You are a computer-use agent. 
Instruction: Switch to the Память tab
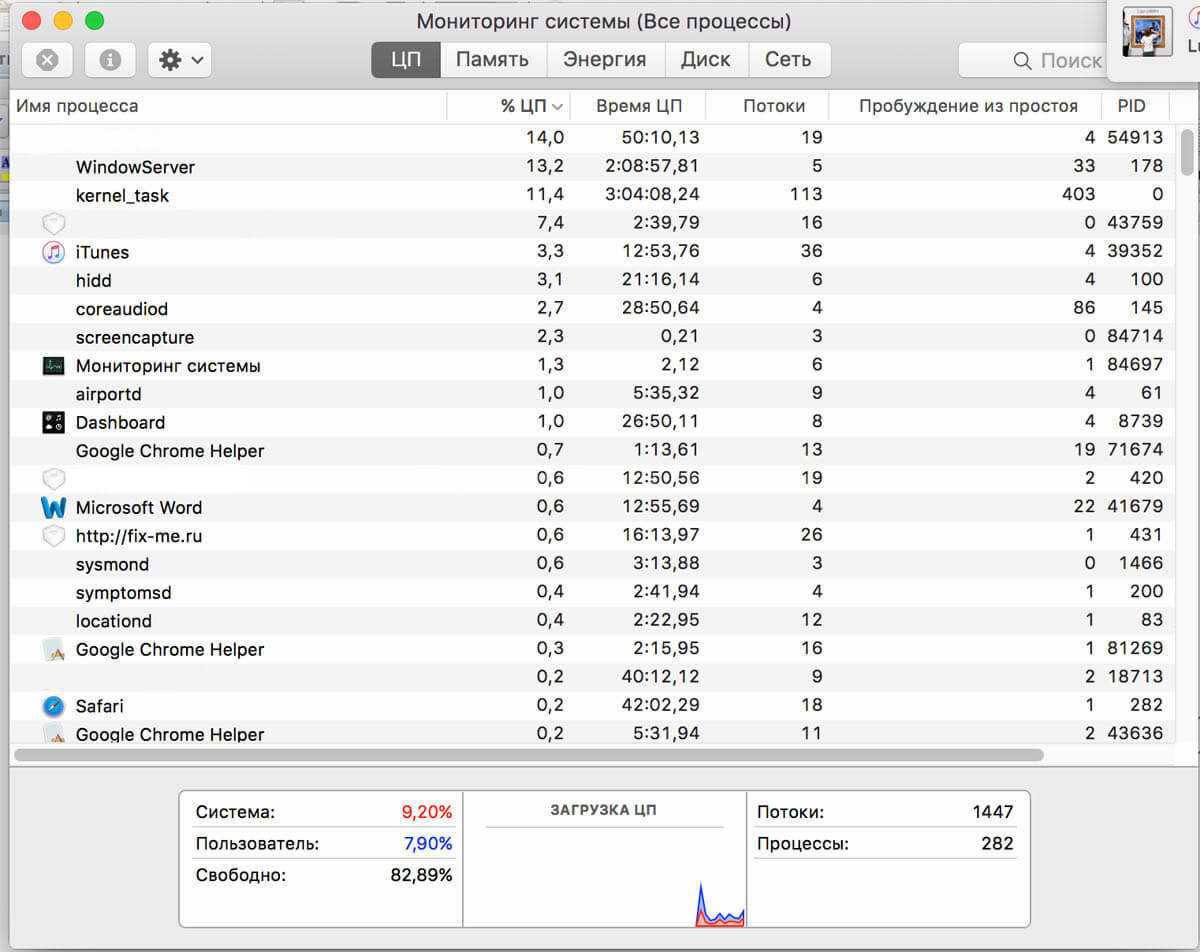pyautogui.click(x=492, y=60)
